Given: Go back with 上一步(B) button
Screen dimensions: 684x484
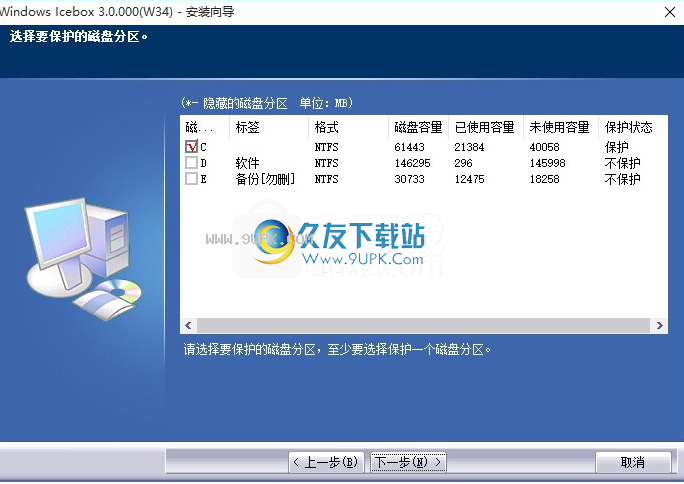Looking at the screenshot, I should 326,462.
